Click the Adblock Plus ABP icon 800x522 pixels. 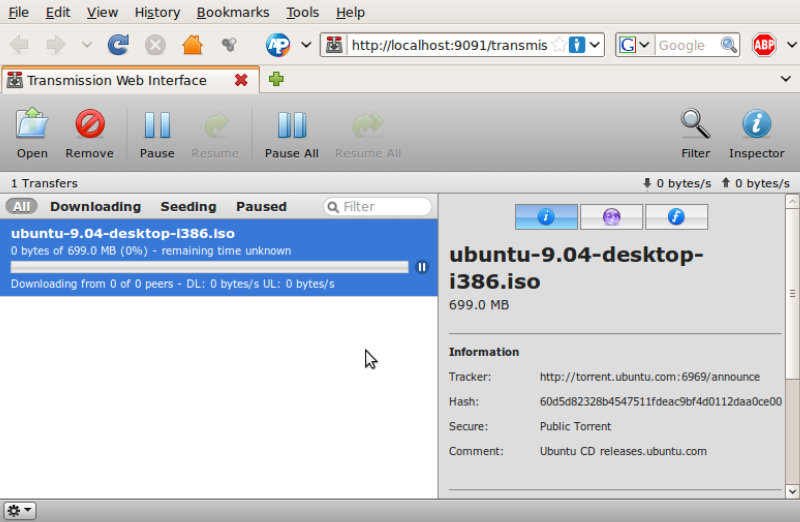[x=764, y=45]
